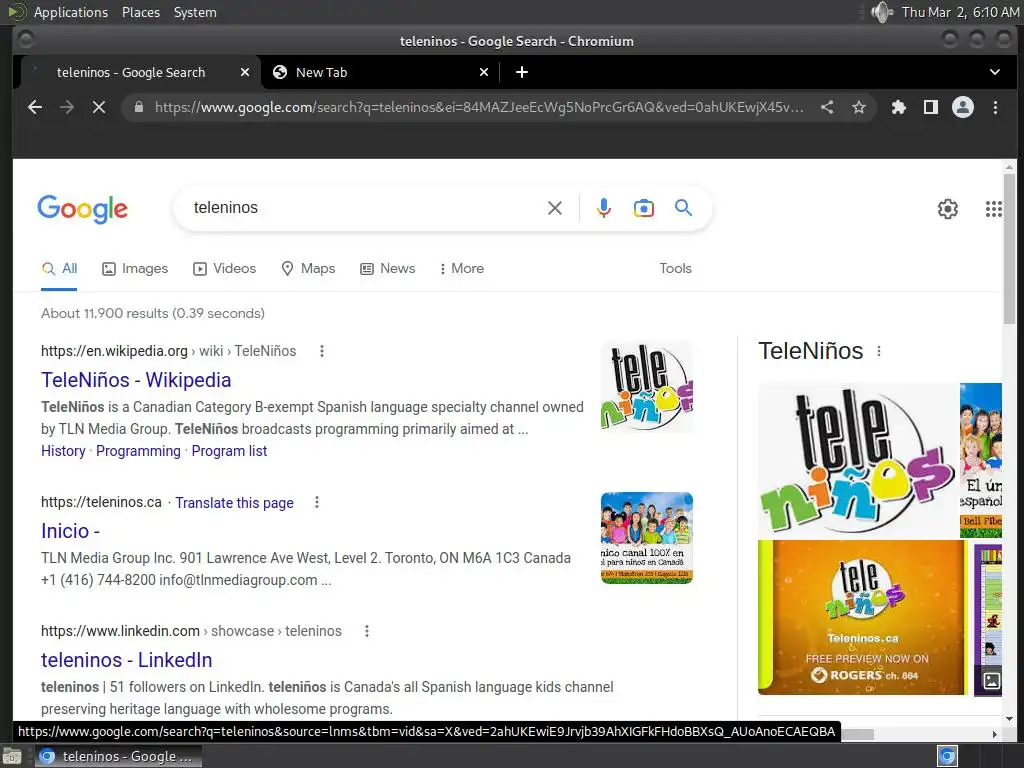The height and width of the screenshot is (768, 1024).
Task: Switch to Videos results
Action: [225, 268]
